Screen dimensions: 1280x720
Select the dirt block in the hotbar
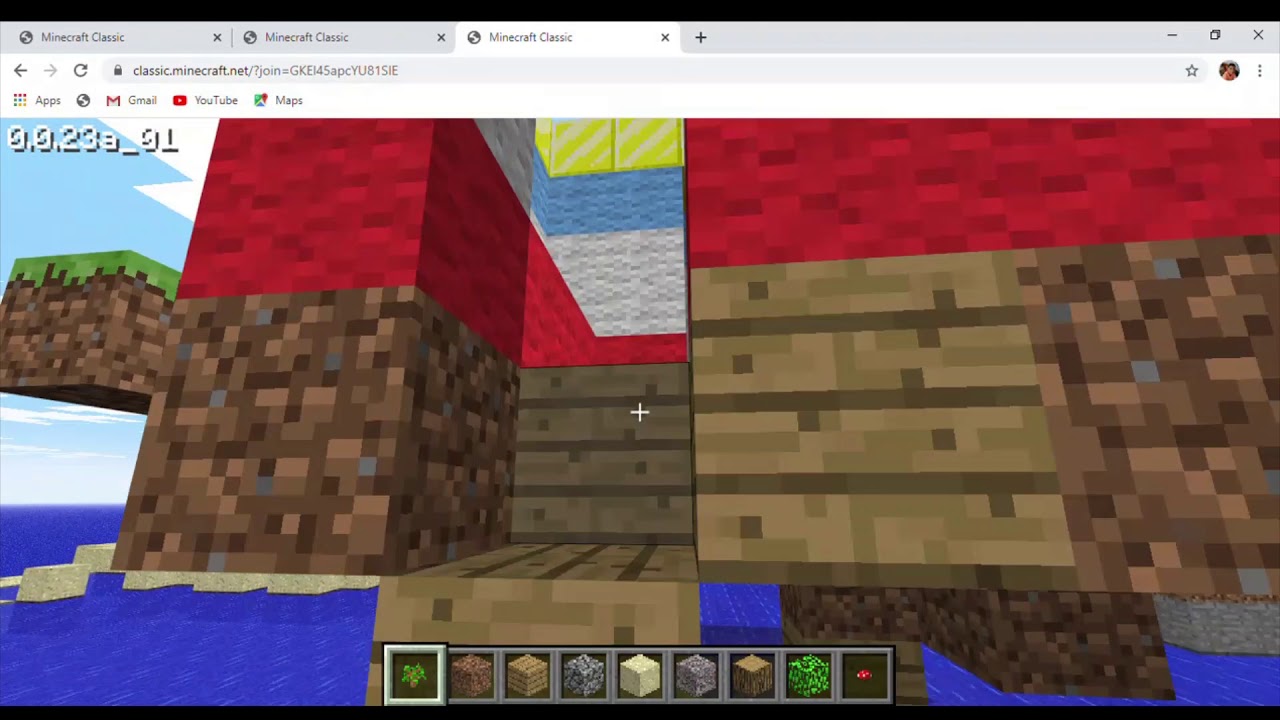pos(471,676)
